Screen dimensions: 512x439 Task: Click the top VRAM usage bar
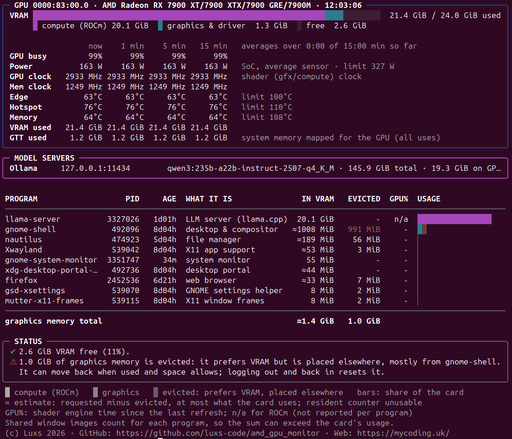click(207, 15)
